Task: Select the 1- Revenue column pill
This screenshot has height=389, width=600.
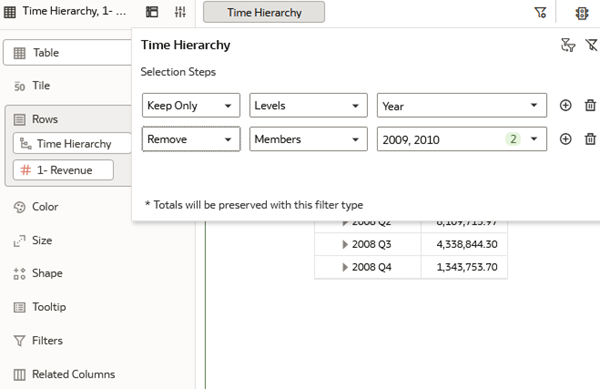Action: click(x=63, y=170)
